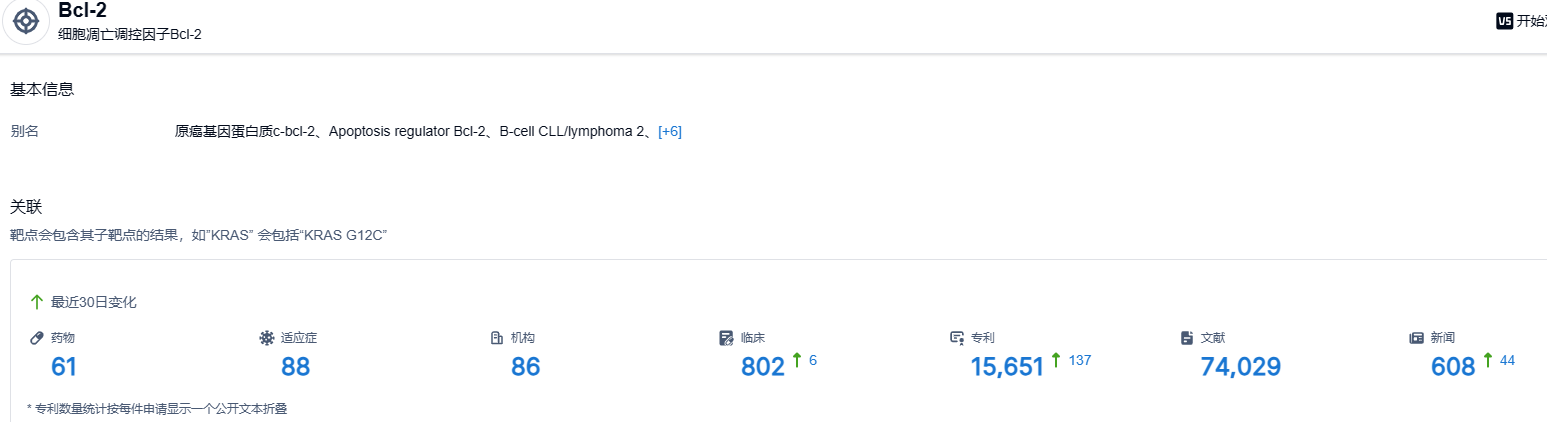1547x422 pixels.
Task: Click the VS compare button
Action: click(1504, 21)
